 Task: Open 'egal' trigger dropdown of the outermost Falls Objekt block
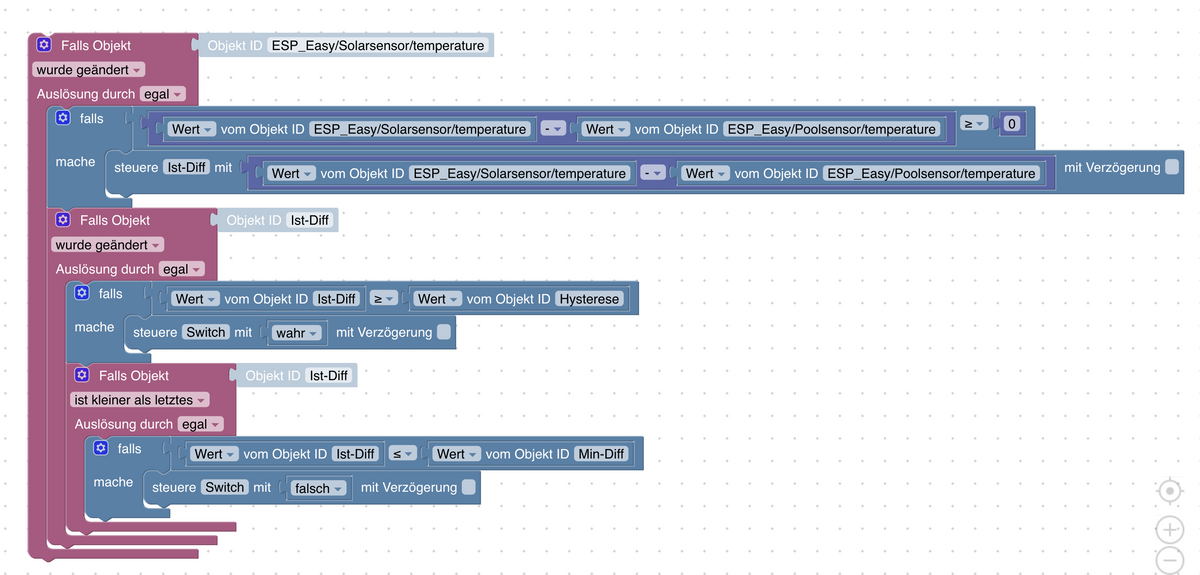pyautogui.click(x=162, y=94)
